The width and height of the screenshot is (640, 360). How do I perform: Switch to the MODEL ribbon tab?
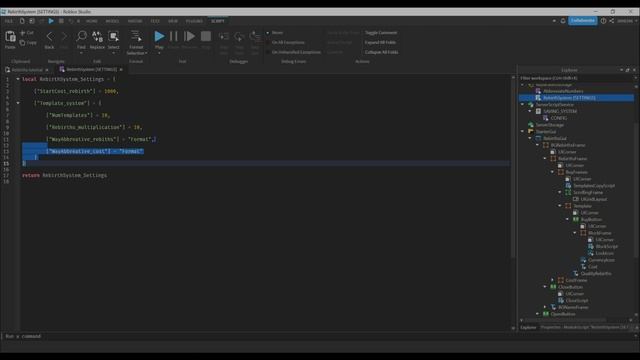tap(112, 21)
